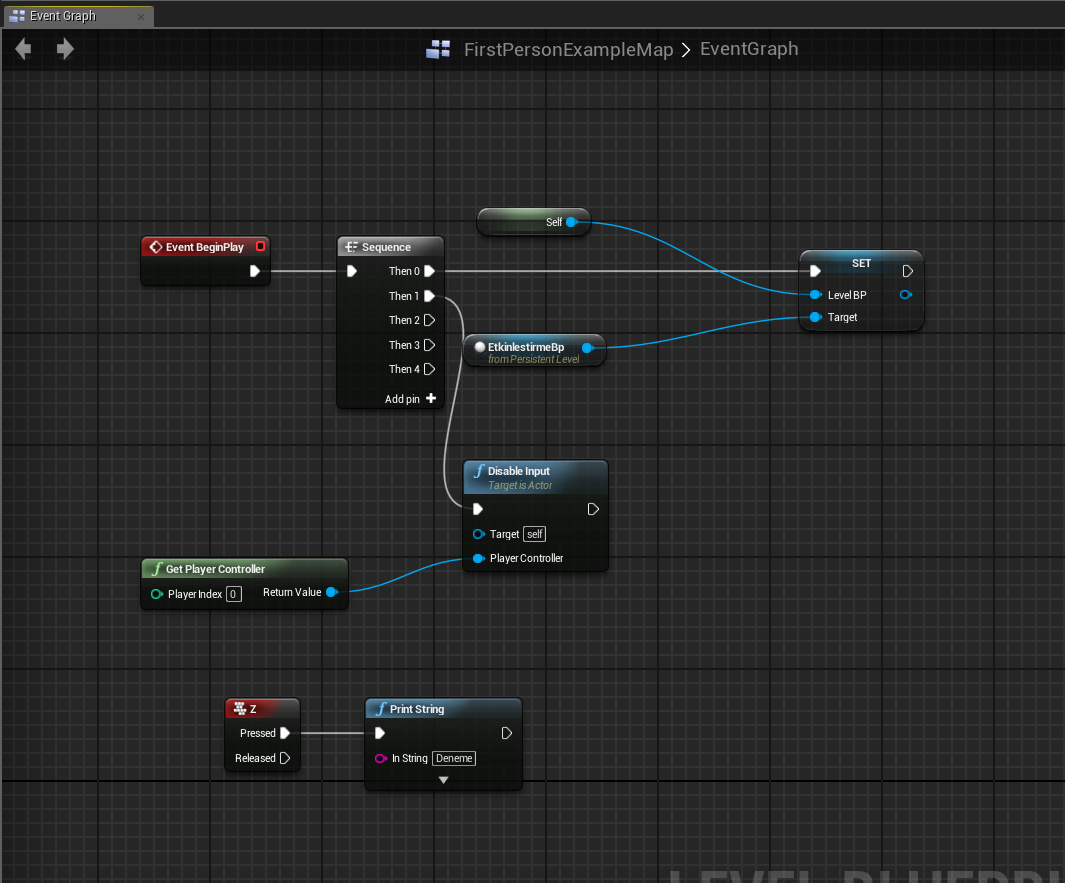This screenshot has width=1065, height=883.
Task: Click Disable Input's input execution pin
Action: coord(478,509)
